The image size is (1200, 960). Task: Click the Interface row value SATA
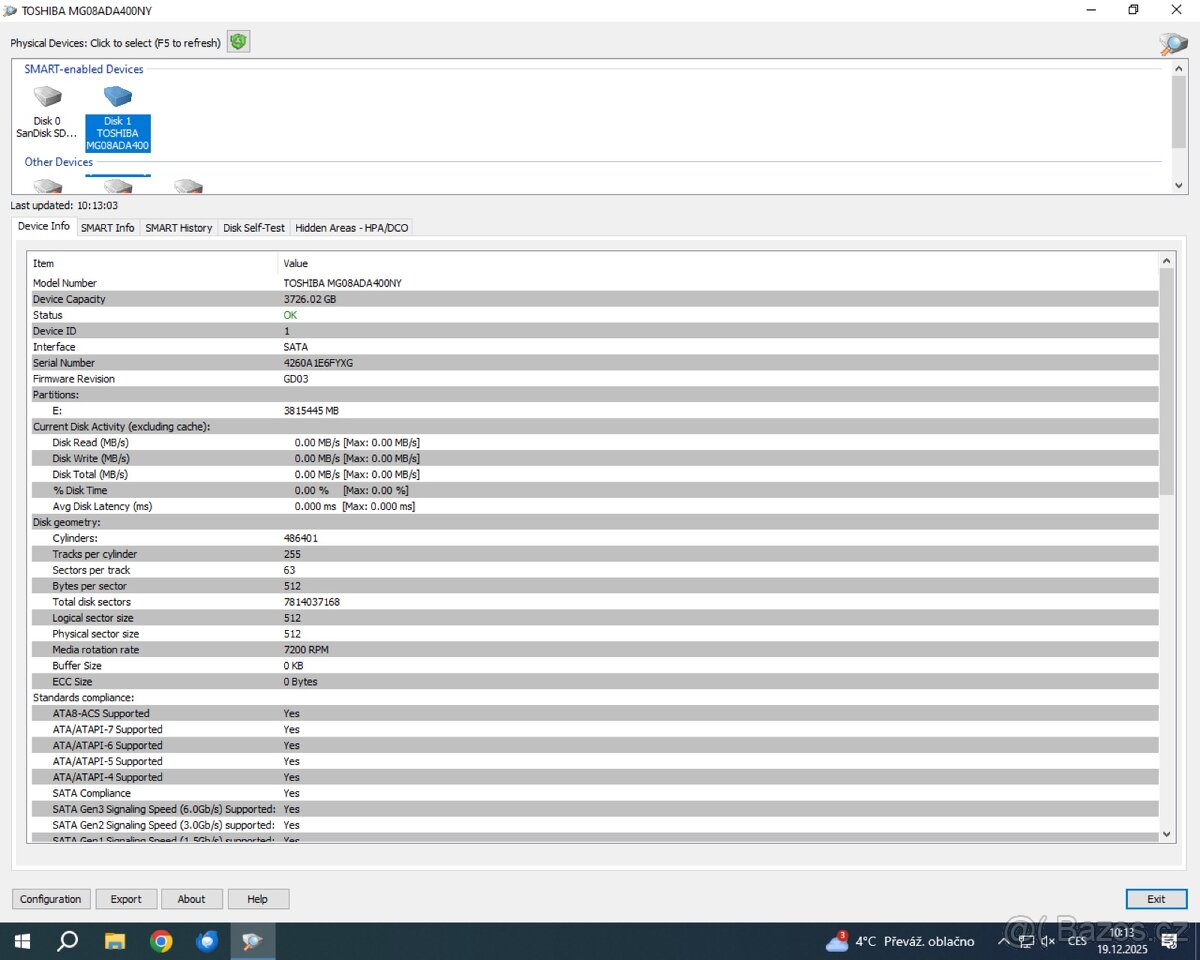[296, 347]
